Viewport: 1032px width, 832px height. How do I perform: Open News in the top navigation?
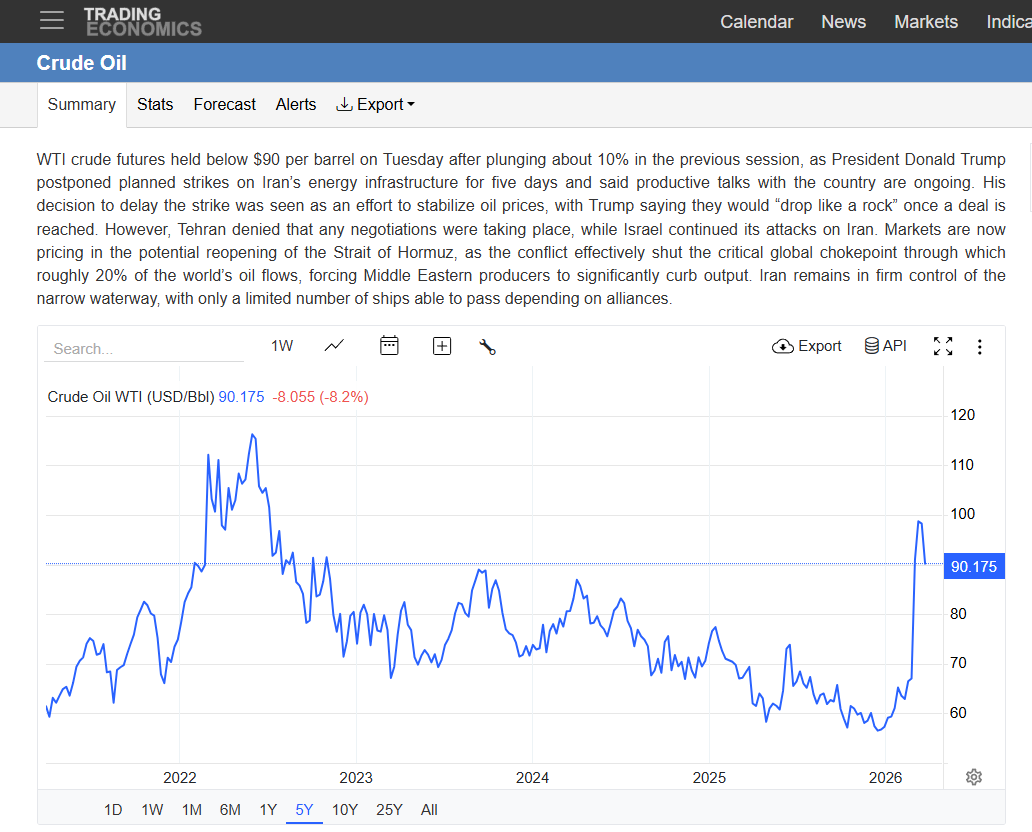coord(843,22)
